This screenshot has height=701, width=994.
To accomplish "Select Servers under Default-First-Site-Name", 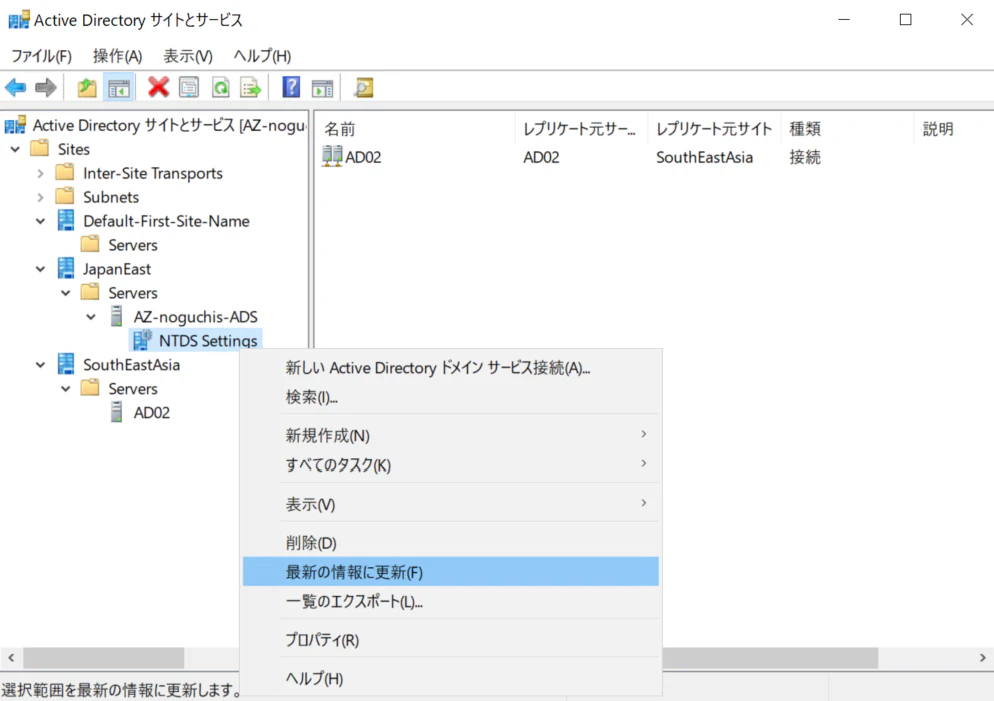I will click(132, 245).
